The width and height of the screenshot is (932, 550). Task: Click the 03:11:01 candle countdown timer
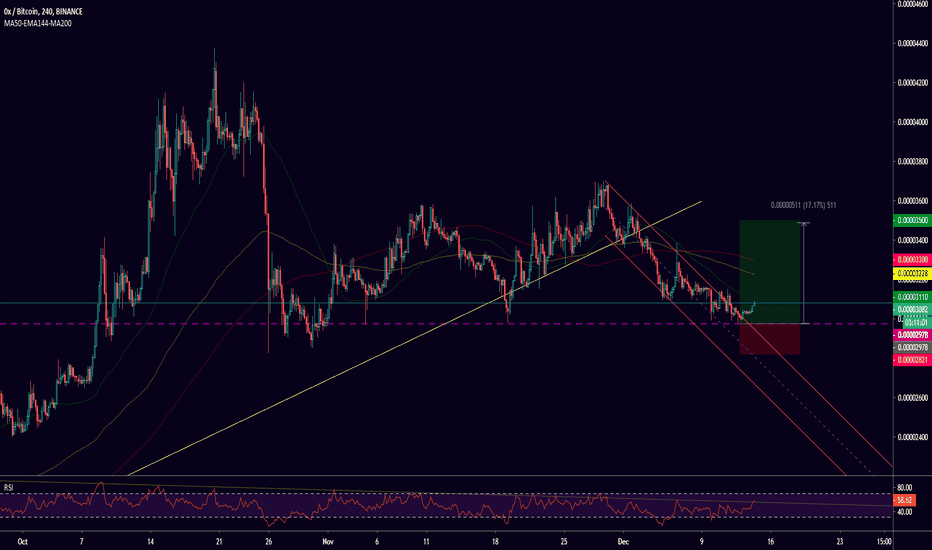tap(915, 322)
